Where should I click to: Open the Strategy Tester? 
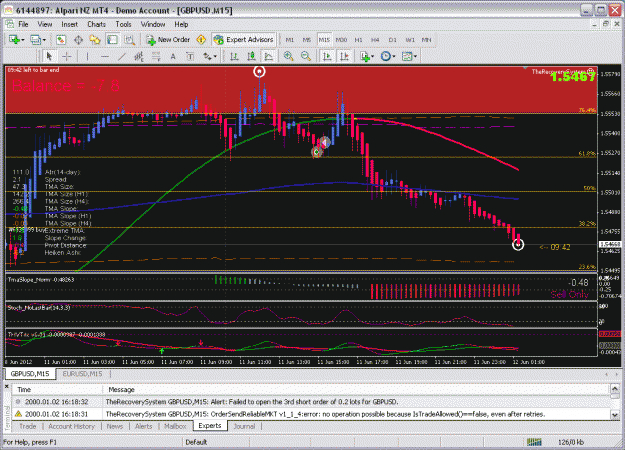[x=129, y=40]
